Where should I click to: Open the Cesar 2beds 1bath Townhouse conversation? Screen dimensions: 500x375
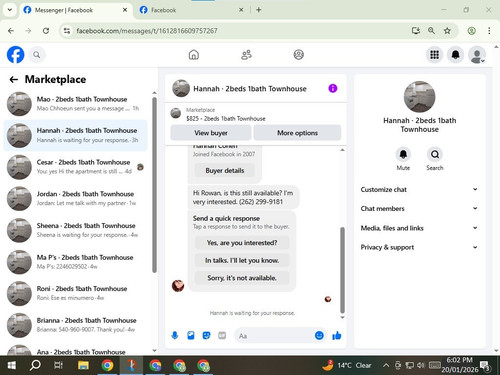coord(75,167)
